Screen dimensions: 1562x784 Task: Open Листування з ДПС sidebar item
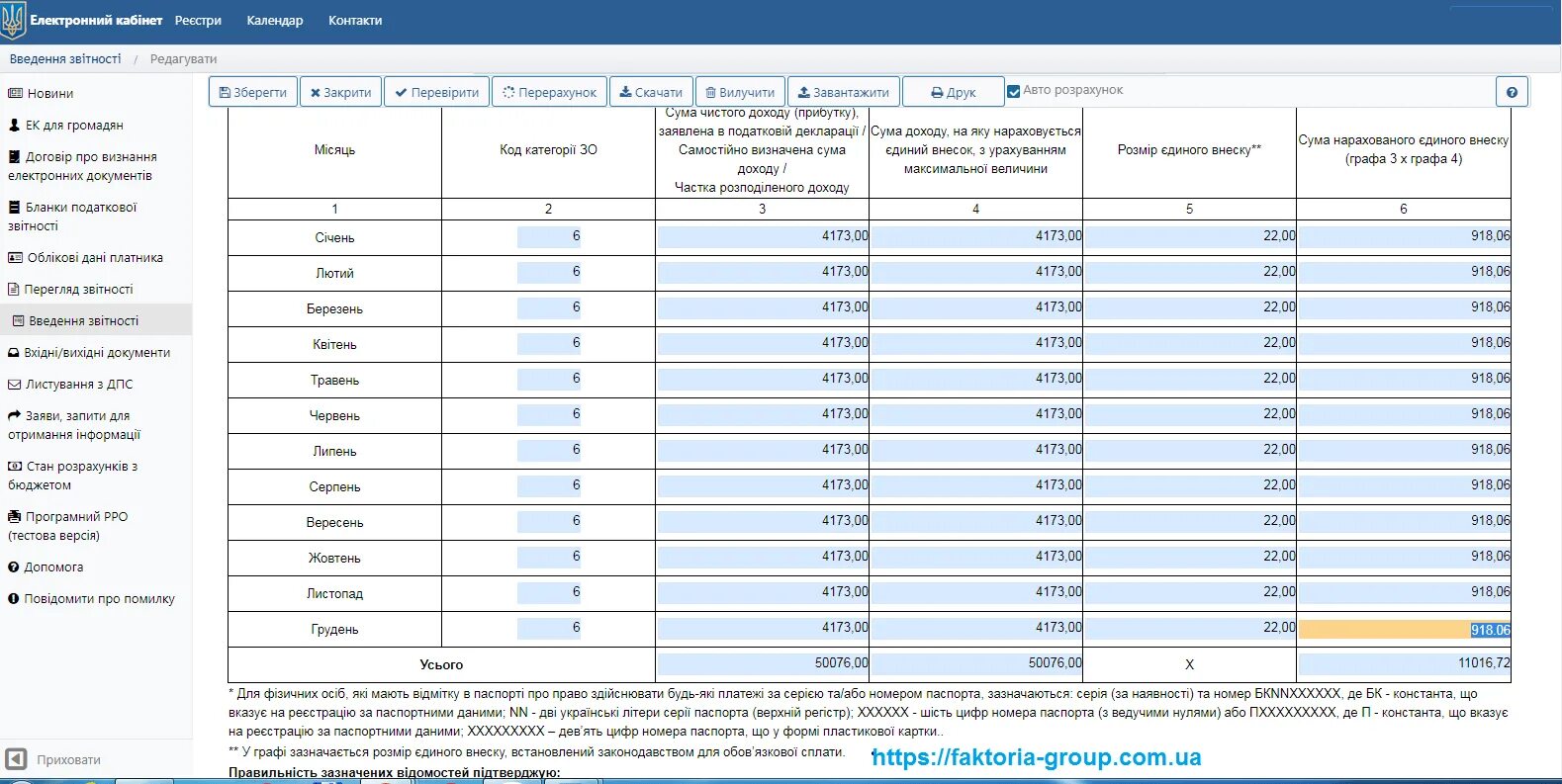click(79, 384)
